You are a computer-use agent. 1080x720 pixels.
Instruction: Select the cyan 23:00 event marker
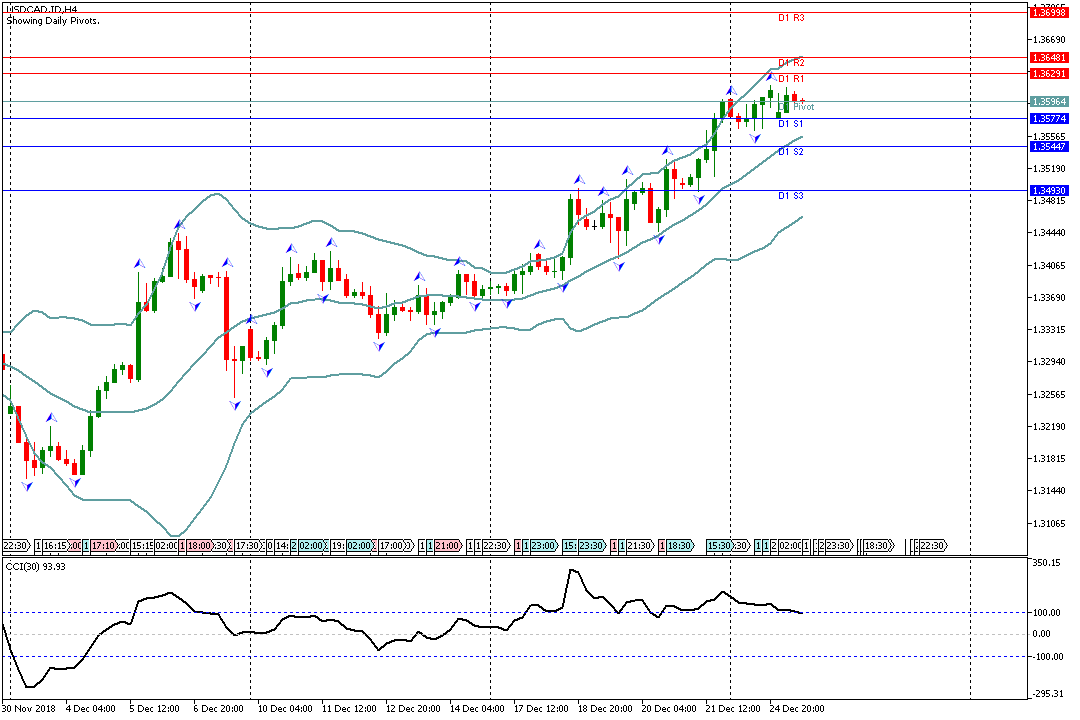544,546
